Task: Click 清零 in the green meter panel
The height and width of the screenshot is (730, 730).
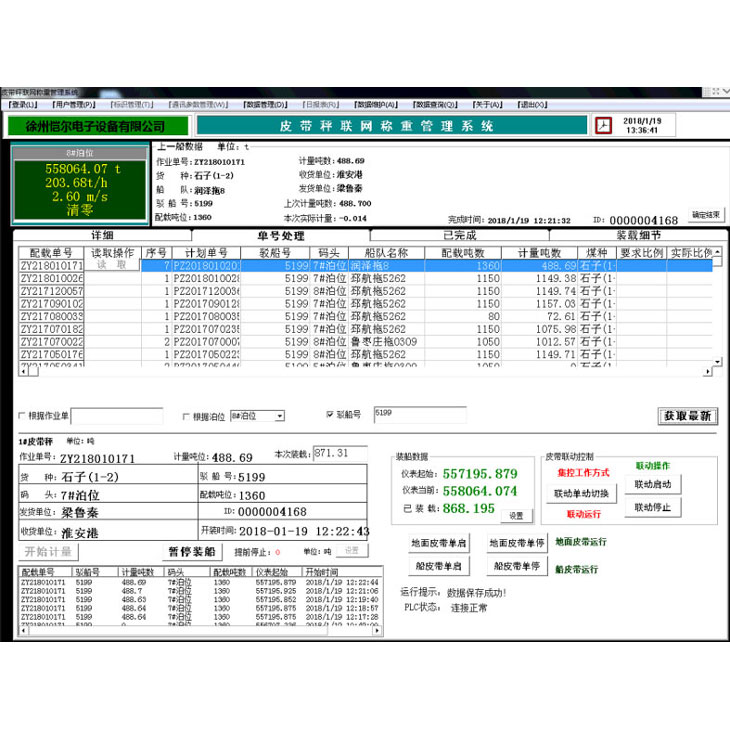Action: [x=80, y=210]
